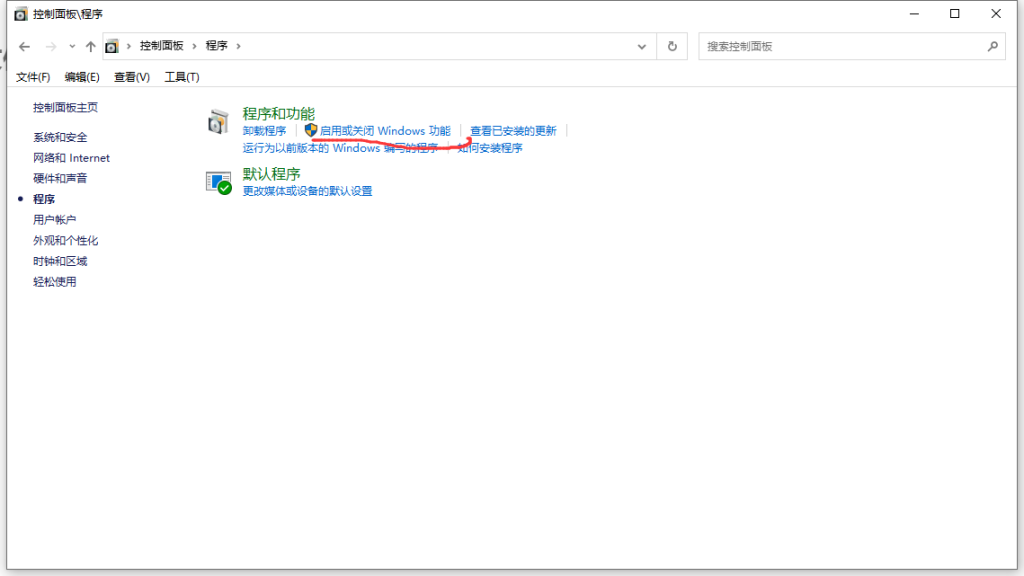Click the Forward navigation arrow
1024x576 pixels.
51,46
